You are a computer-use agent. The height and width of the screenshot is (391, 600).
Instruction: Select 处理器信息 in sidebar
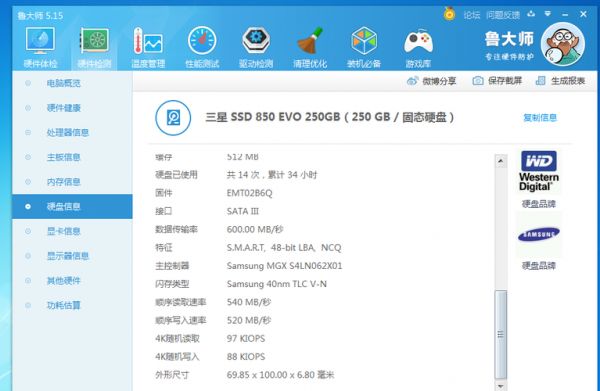[72, 132]
